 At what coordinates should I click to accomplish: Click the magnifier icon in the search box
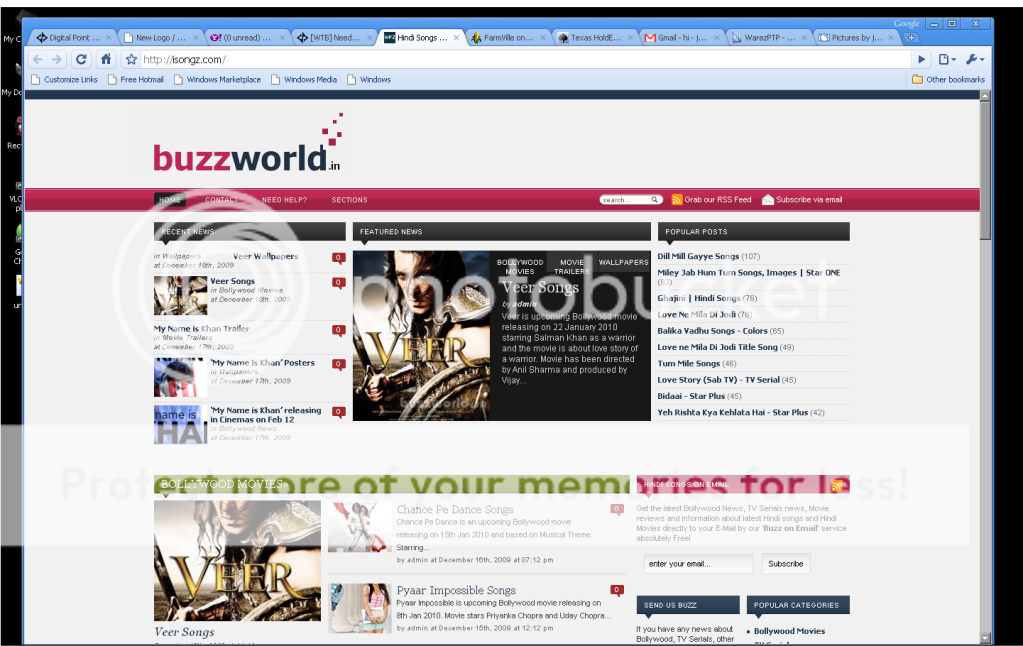point(654,200)
